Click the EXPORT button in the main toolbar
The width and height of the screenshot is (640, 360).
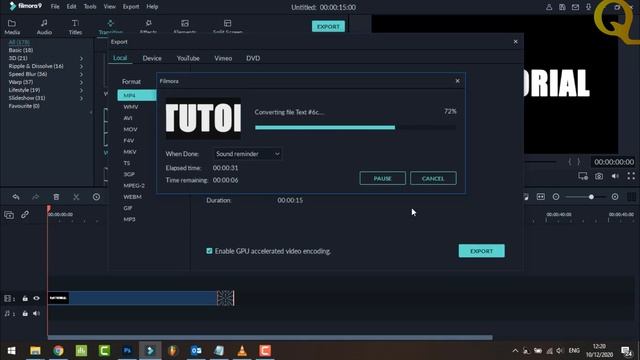click(x=328, y=27)
